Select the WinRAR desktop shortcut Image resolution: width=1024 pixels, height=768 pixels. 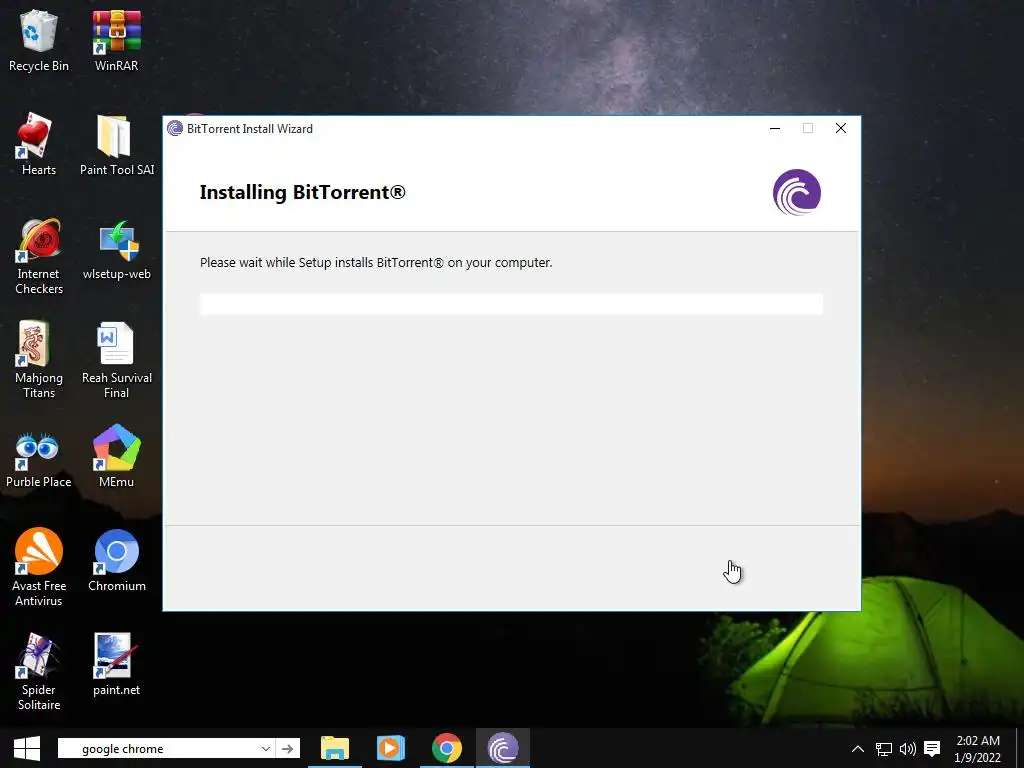click(116, 40)
